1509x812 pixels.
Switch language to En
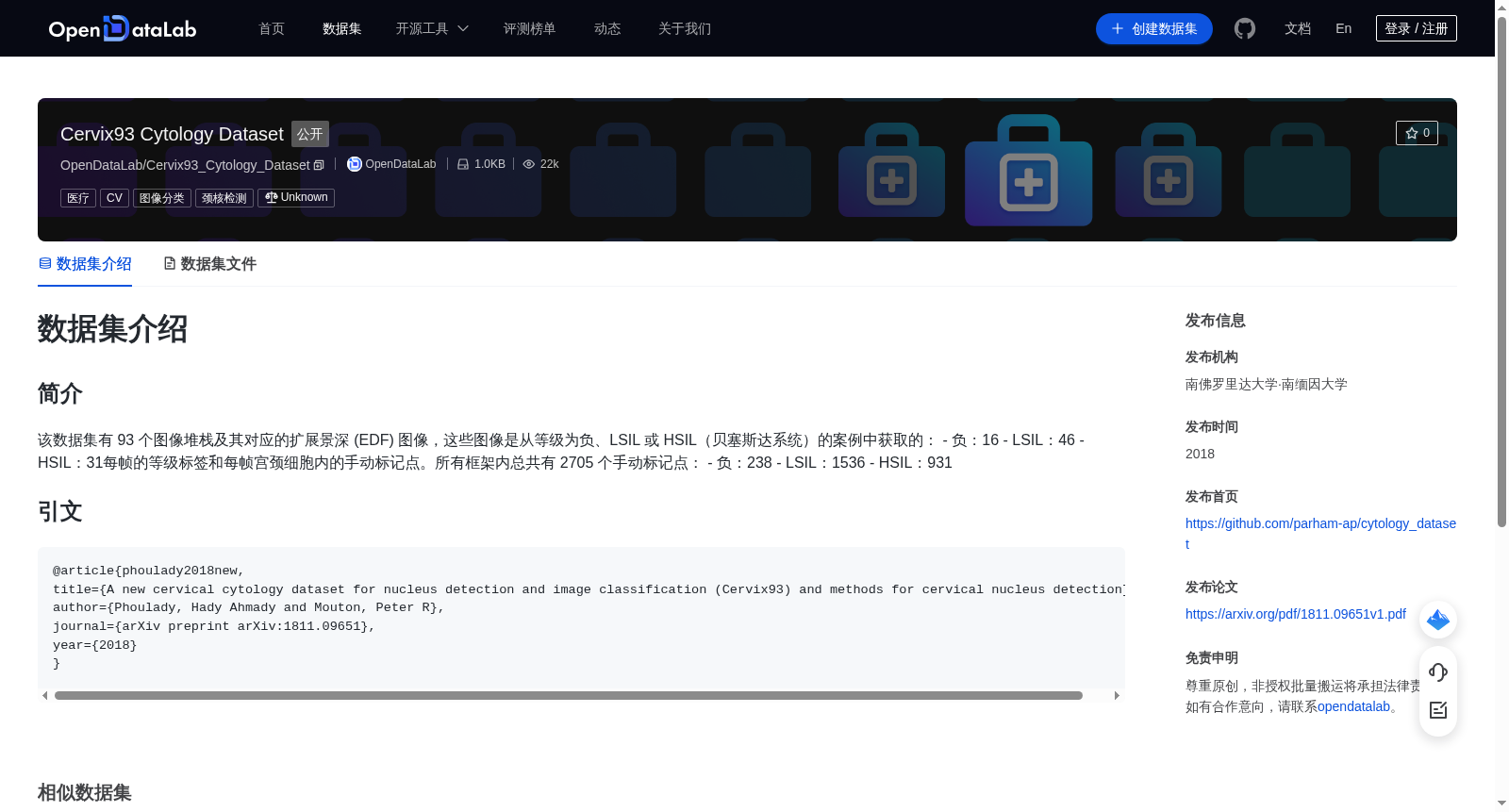click(1344, 28)
